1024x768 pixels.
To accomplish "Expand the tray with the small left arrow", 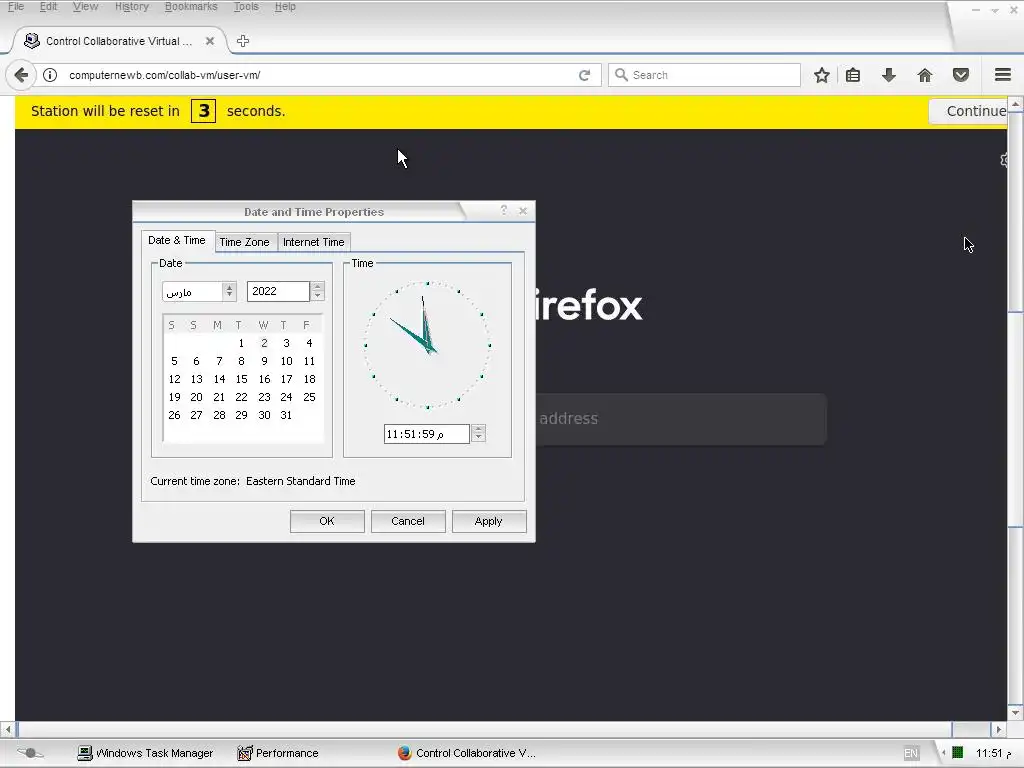I will (x=943, y=753).
